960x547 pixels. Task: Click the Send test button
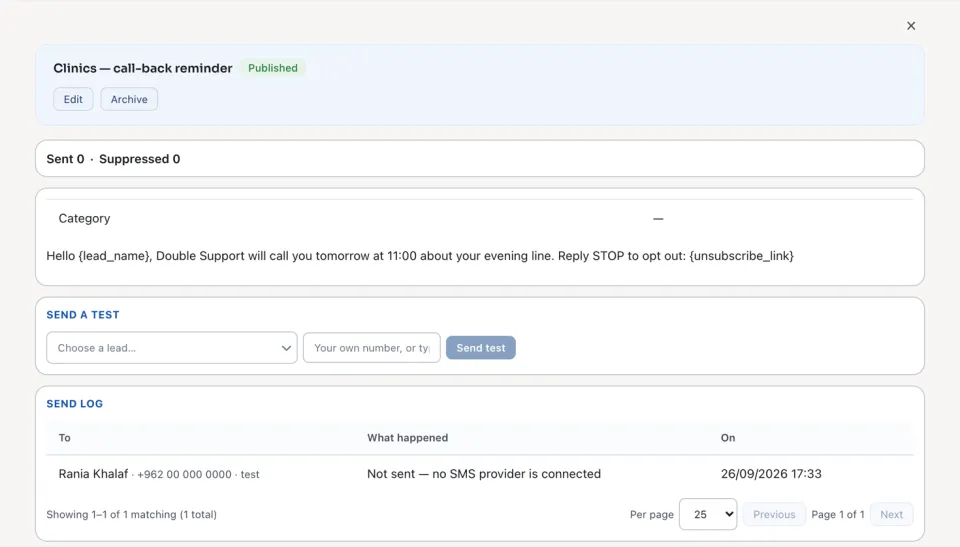coord(481,348)
